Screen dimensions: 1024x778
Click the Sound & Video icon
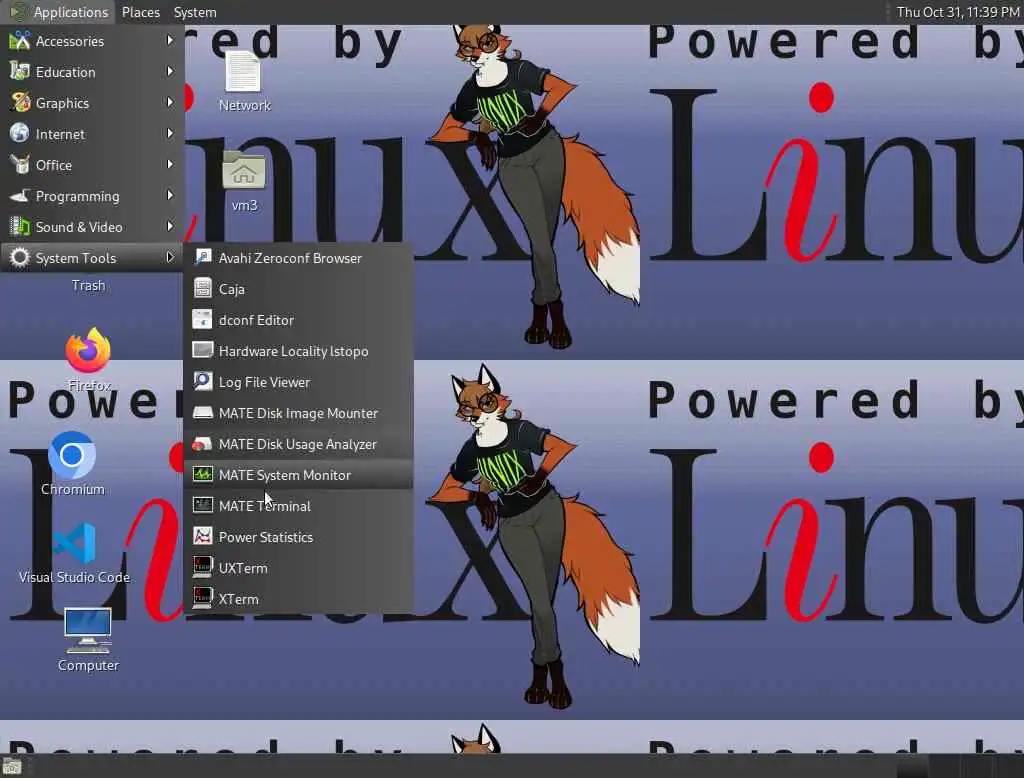[x=20, y=227]
